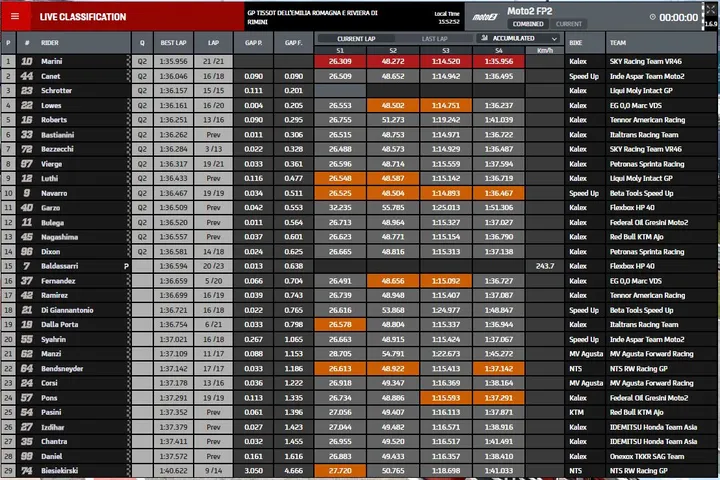Click the MotoE series logo
Screen dimensions: 720x480
pos(485,17)
